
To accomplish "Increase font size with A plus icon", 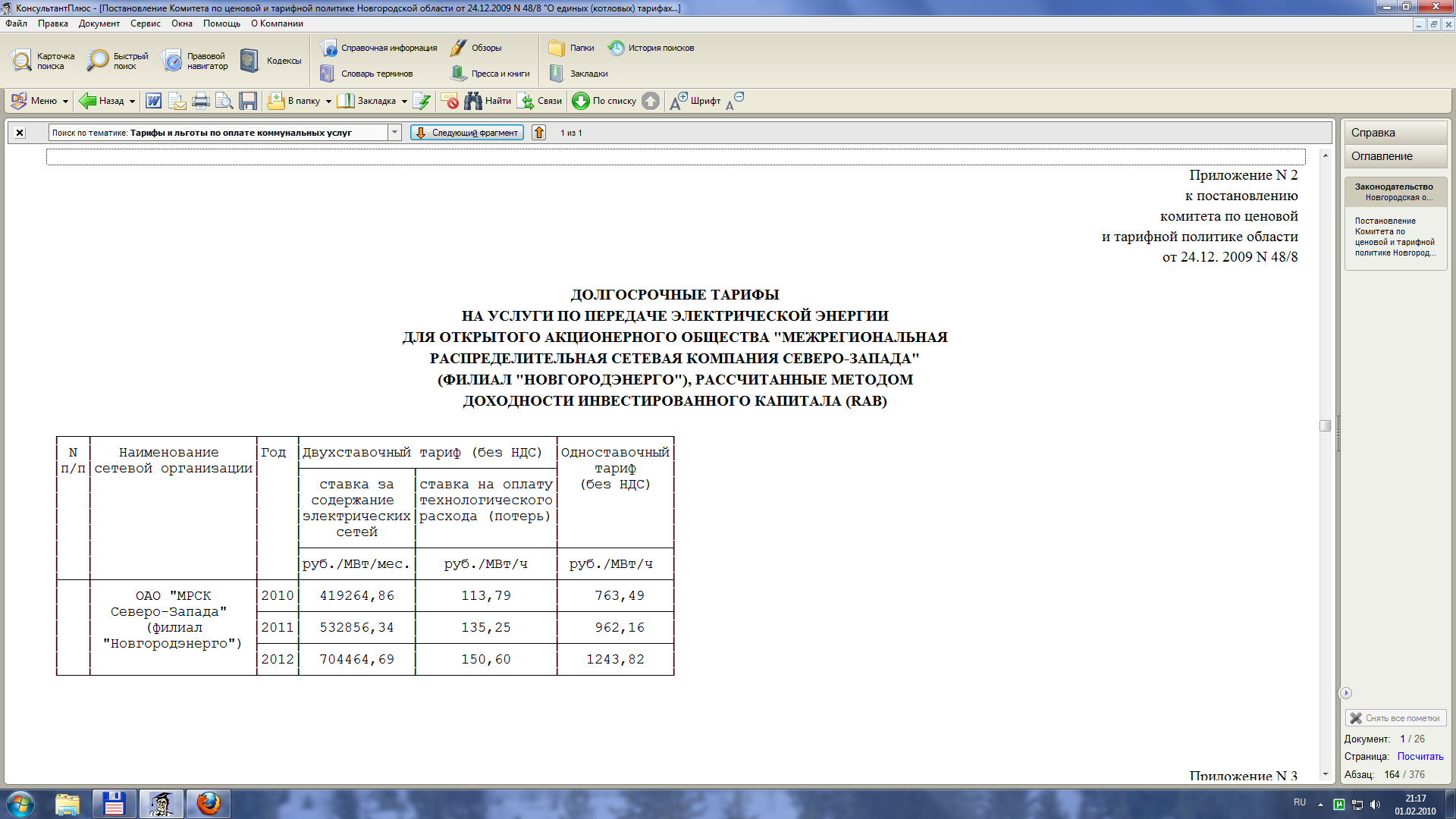I will (x=679, y=101).
